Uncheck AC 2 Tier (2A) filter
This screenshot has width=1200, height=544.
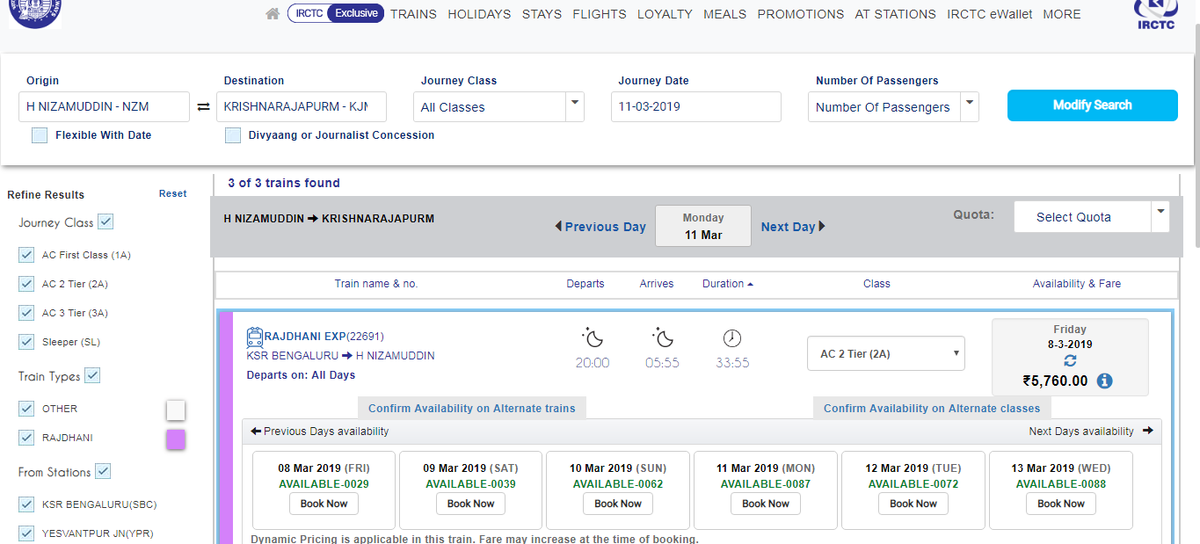coord(27,284)
